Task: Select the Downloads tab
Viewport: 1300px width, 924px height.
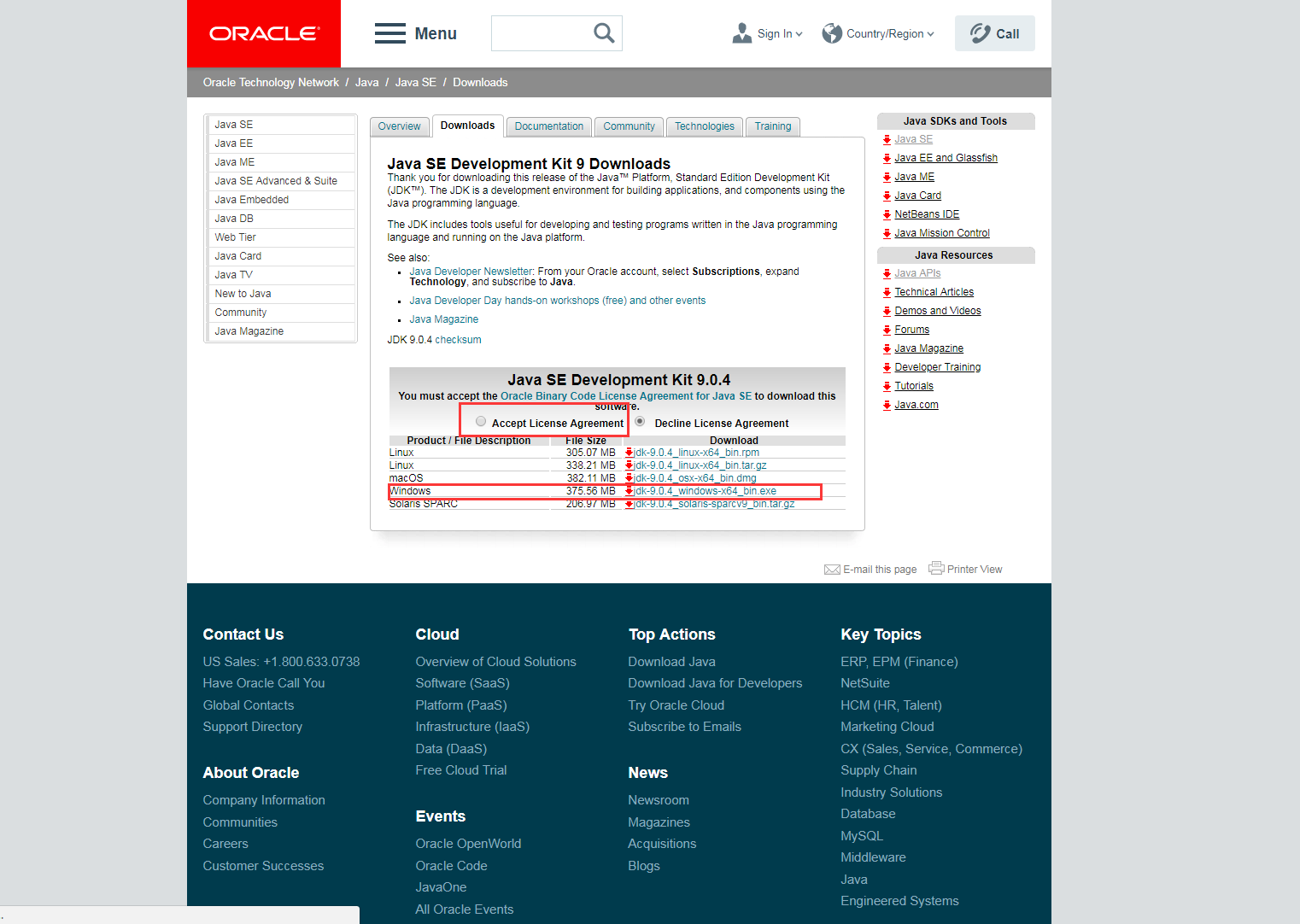Action: (x=467, y=126)
